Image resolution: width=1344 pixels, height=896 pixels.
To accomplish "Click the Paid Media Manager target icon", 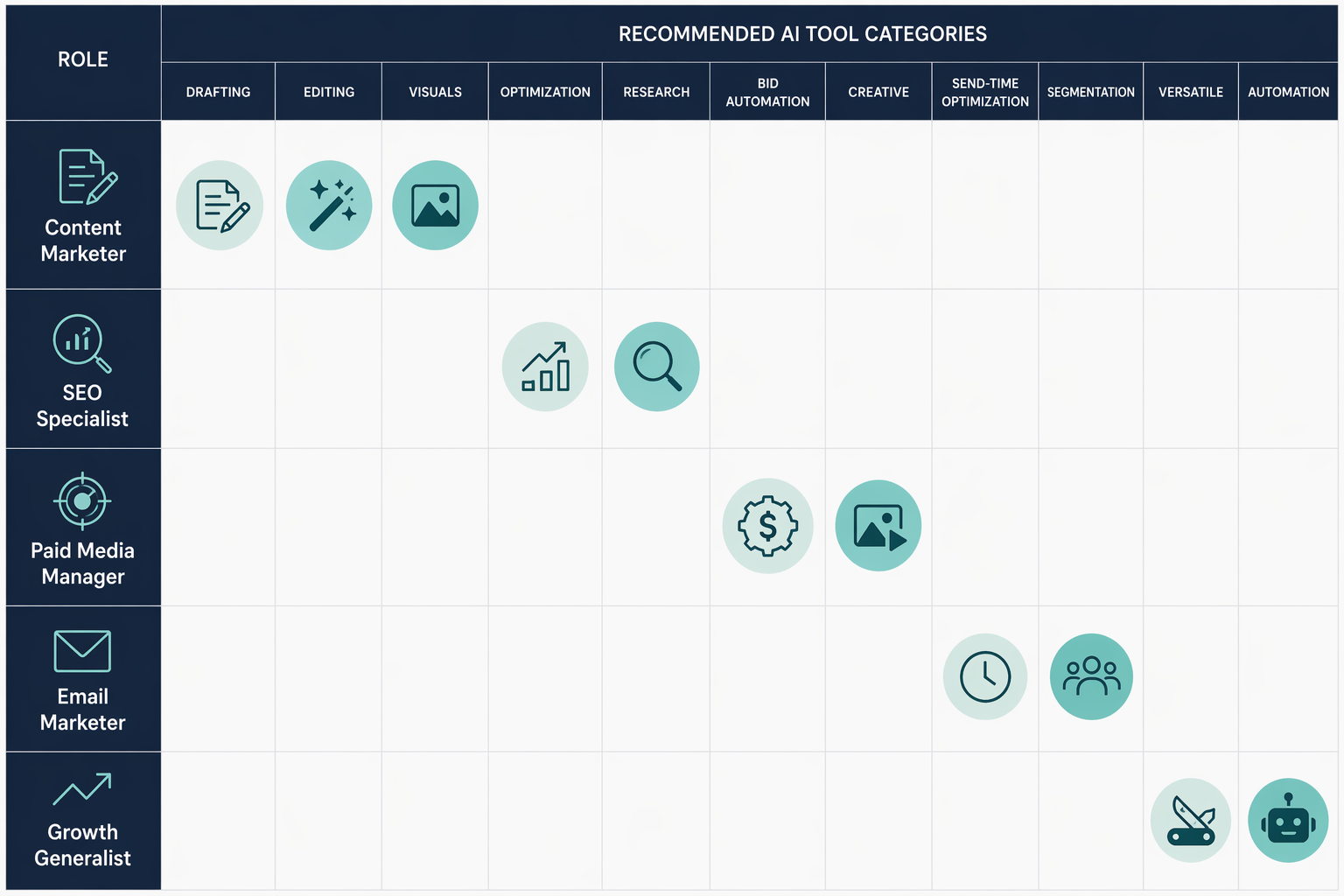I will pyautogui.click(x=82, y=501).
